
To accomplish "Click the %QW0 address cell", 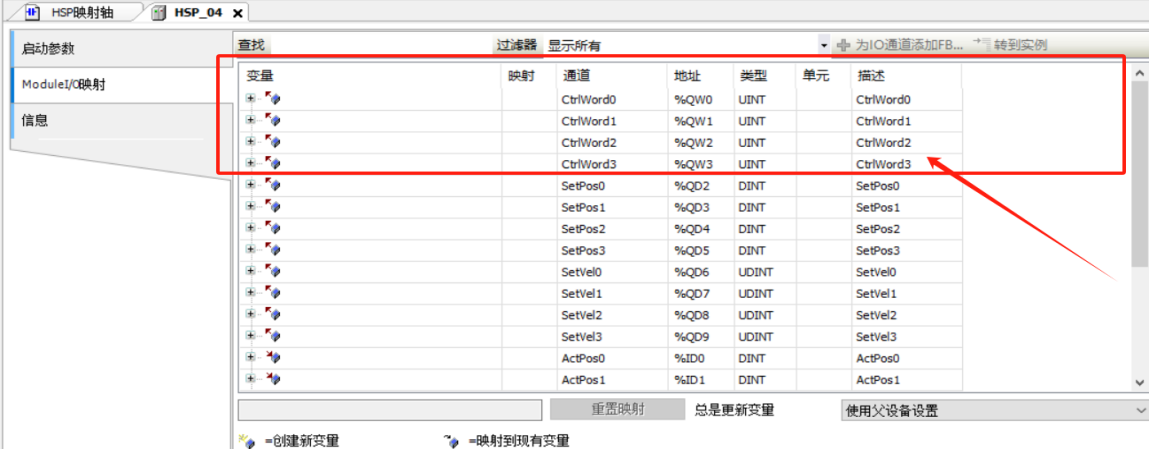I will 701,99.
